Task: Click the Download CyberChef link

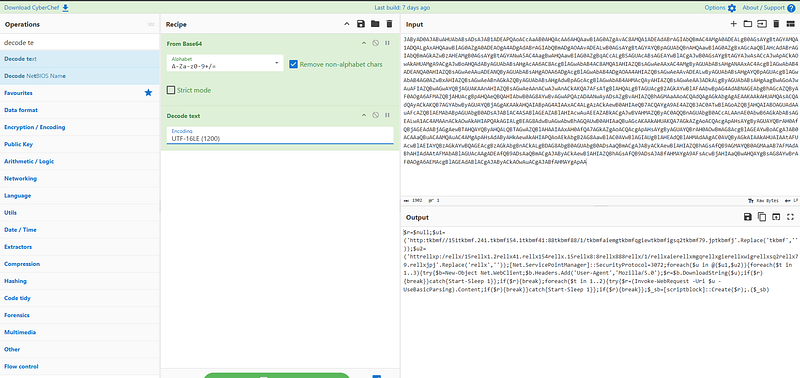Action: point(36,8)
